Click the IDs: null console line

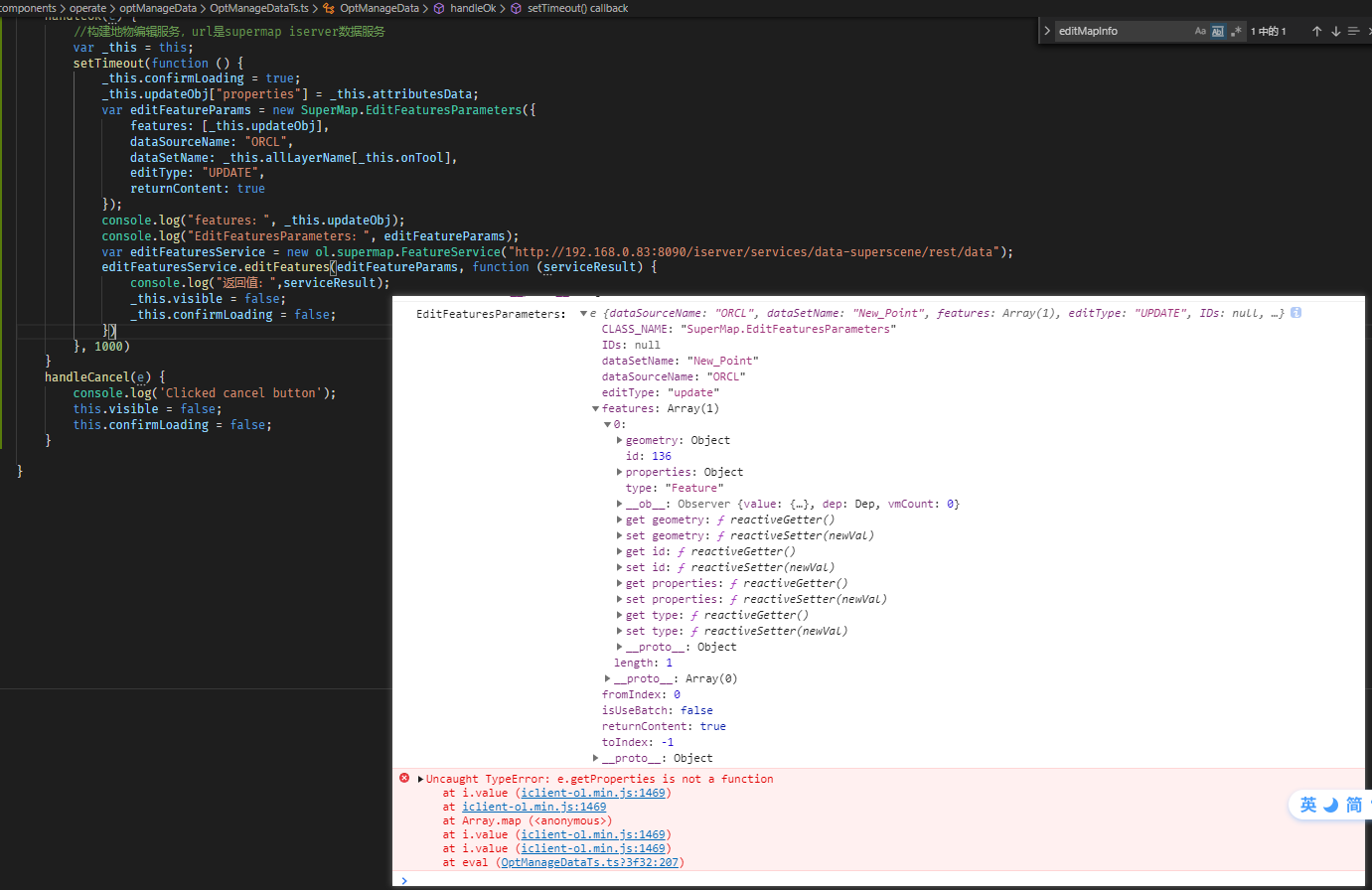tap(631, 346)
